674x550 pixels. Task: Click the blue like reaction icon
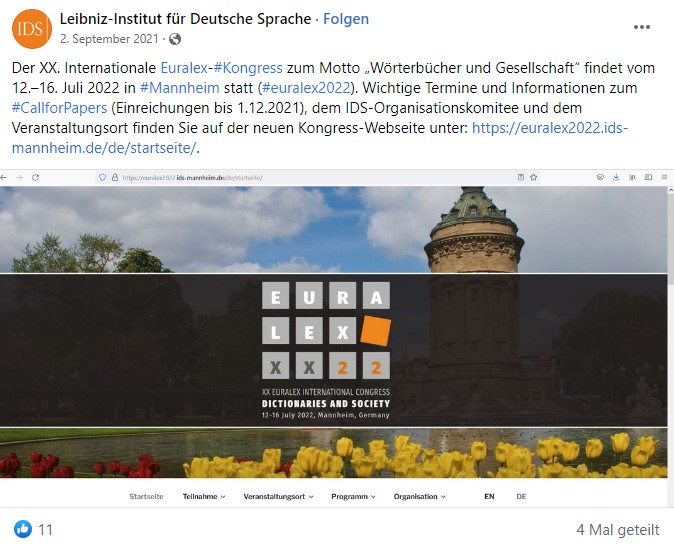point(23,529)
